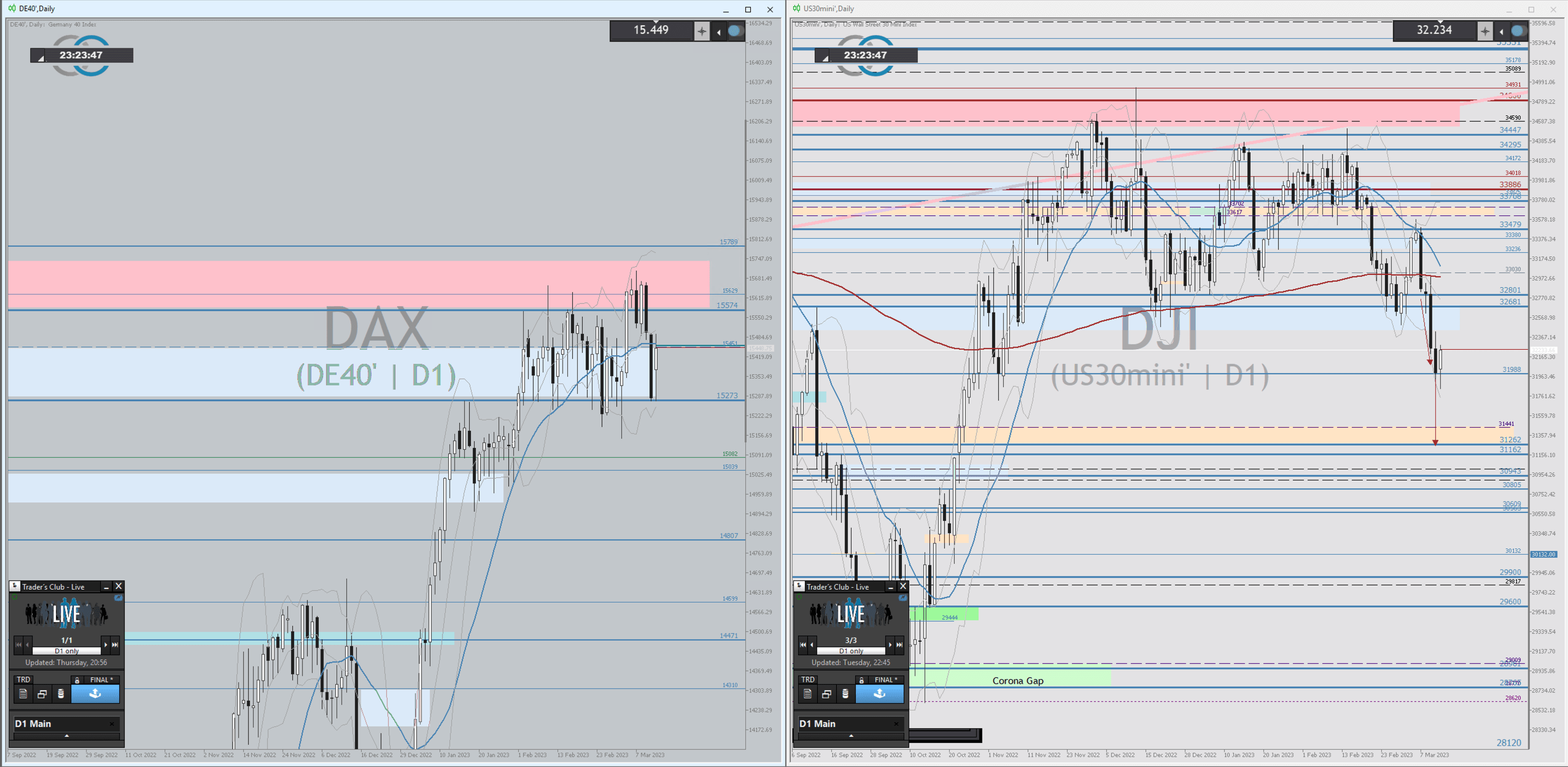Jump to first analysis in US30mini panel
Viewport: 1568px width, 767px height.
(802, 645)
